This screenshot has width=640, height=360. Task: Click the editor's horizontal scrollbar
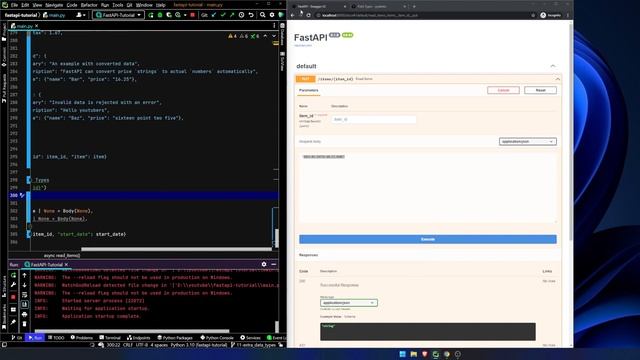click(x=176, y=249)
